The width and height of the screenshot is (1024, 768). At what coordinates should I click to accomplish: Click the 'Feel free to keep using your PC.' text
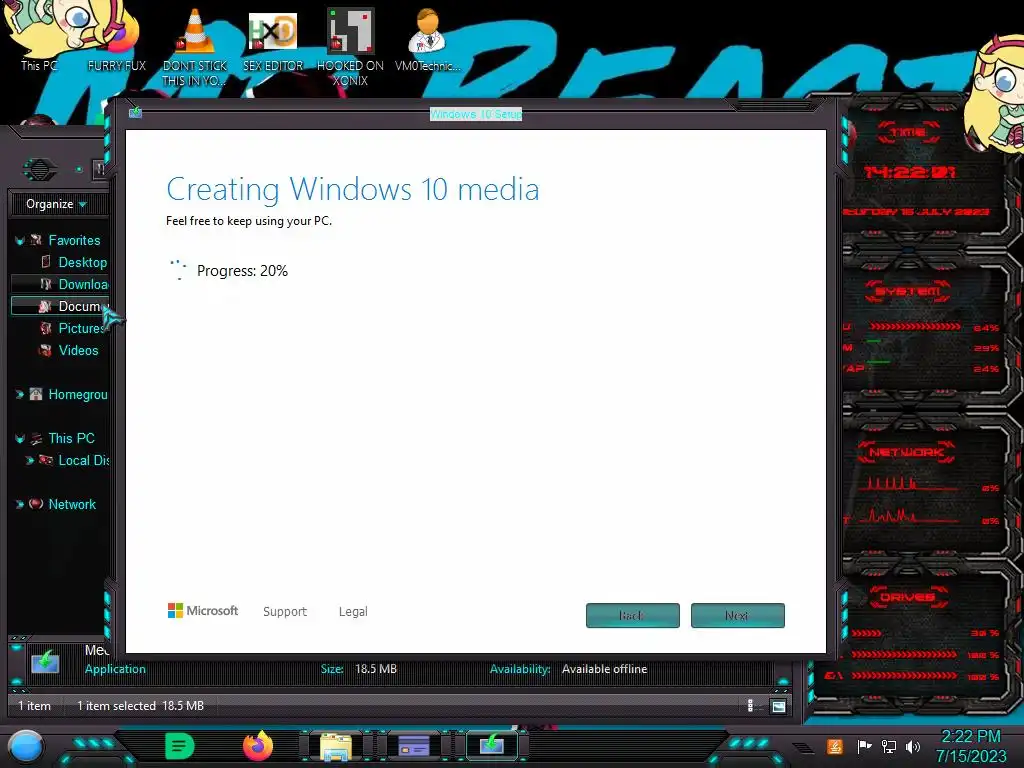point(249,221)
